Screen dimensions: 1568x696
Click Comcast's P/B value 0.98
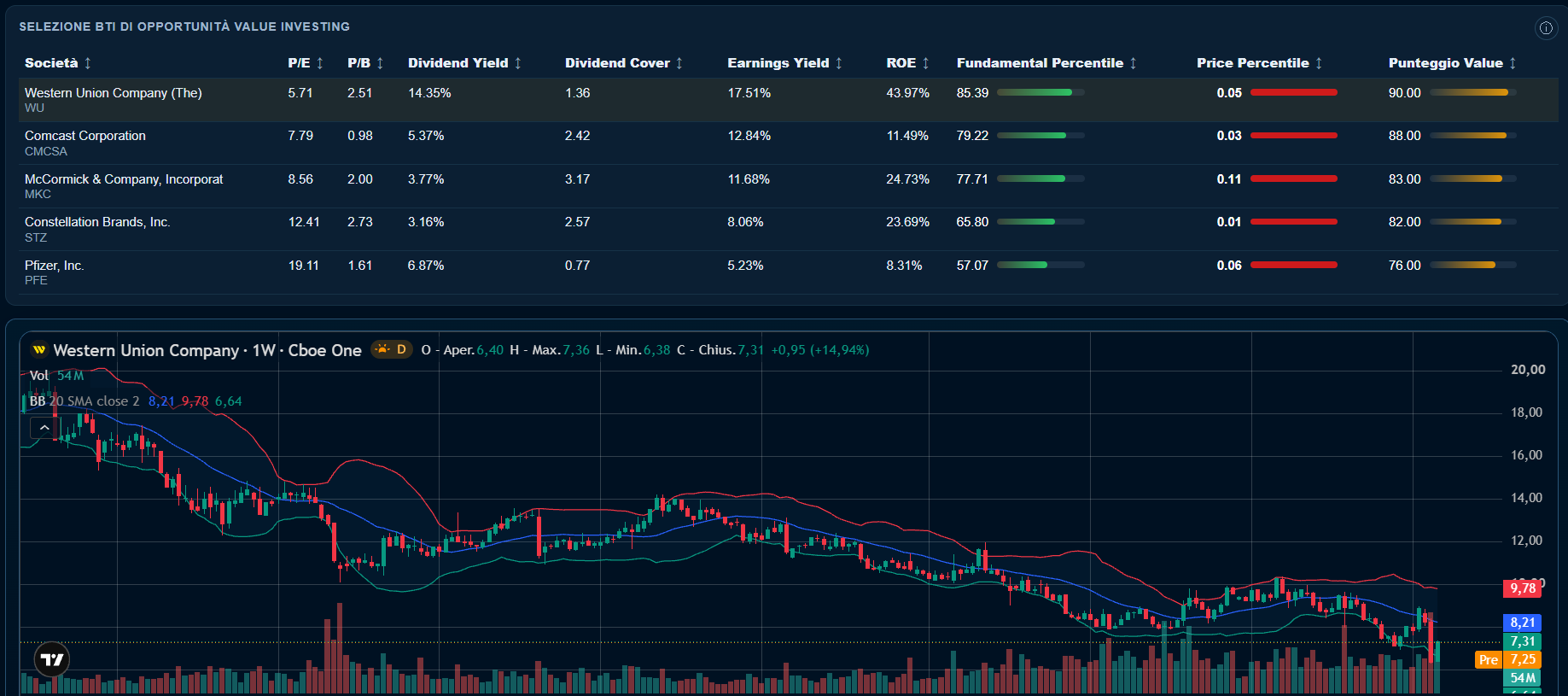tap(360, 136)
